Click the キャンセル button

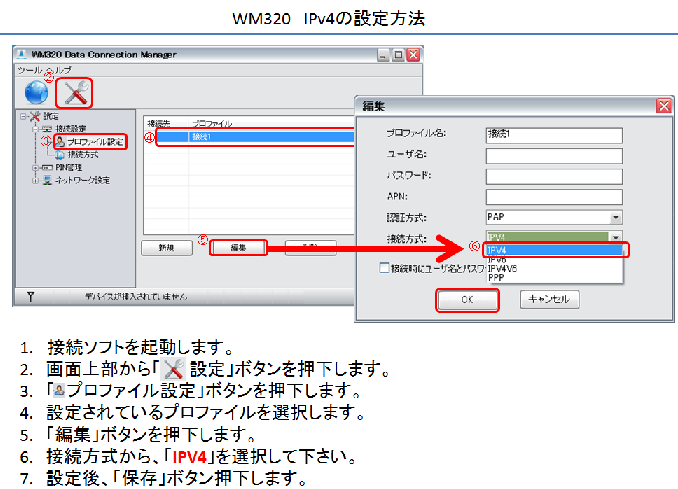click(x=549, y=299)
